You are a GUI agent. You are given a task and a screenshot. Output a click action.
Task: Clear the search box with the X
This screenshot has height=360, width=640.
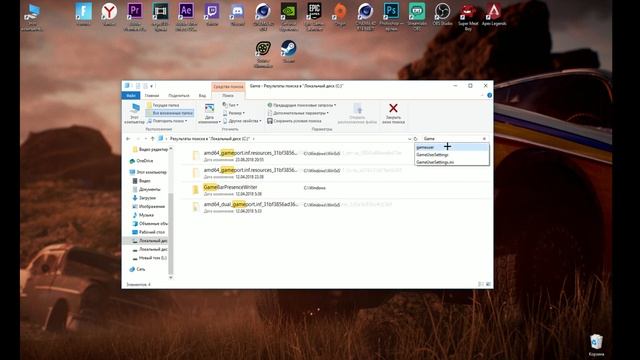click(484, 139)
